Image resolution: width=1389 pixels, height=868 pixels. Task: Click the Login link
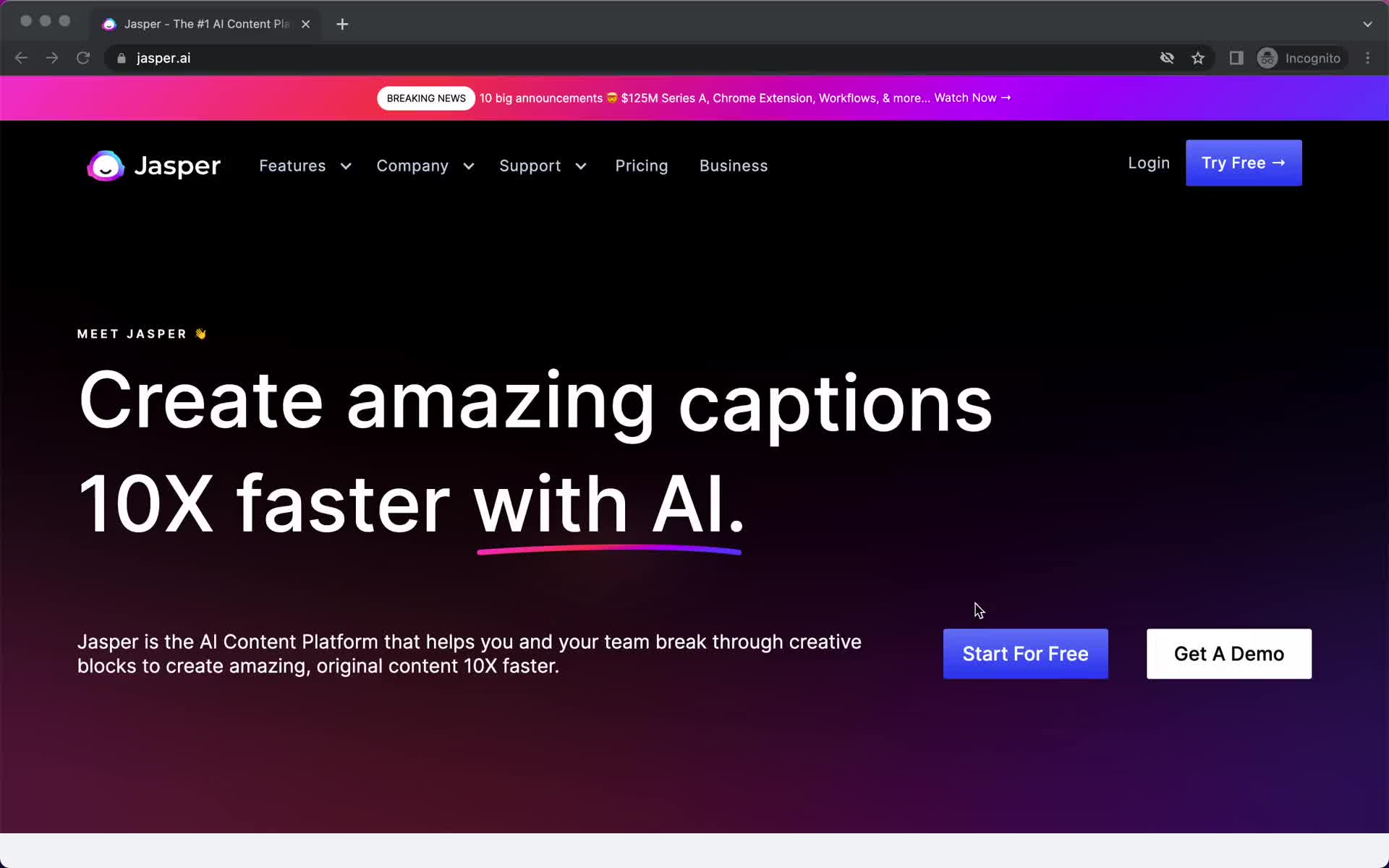(1149, 163)
